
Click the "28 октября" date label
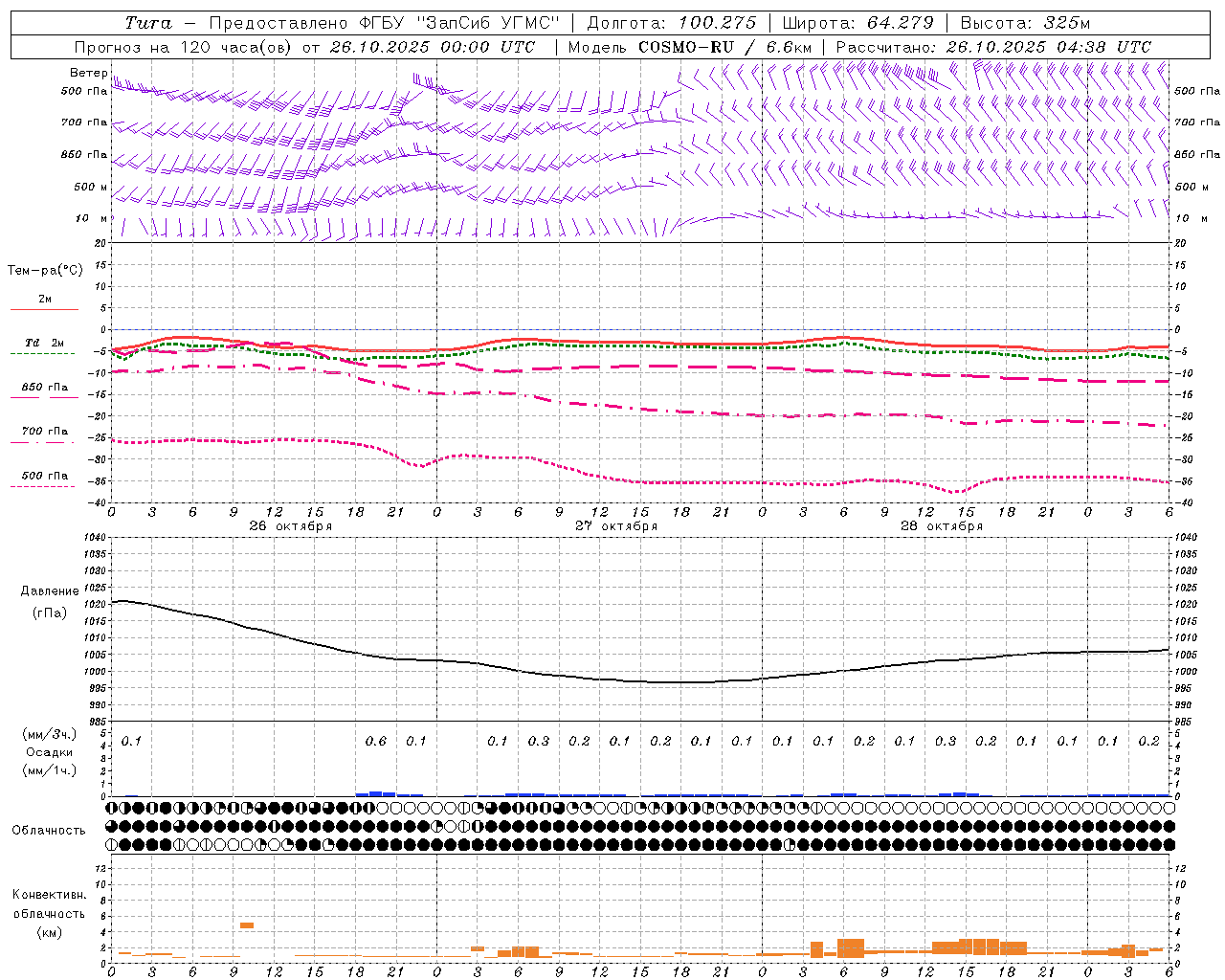coord(942,526)
